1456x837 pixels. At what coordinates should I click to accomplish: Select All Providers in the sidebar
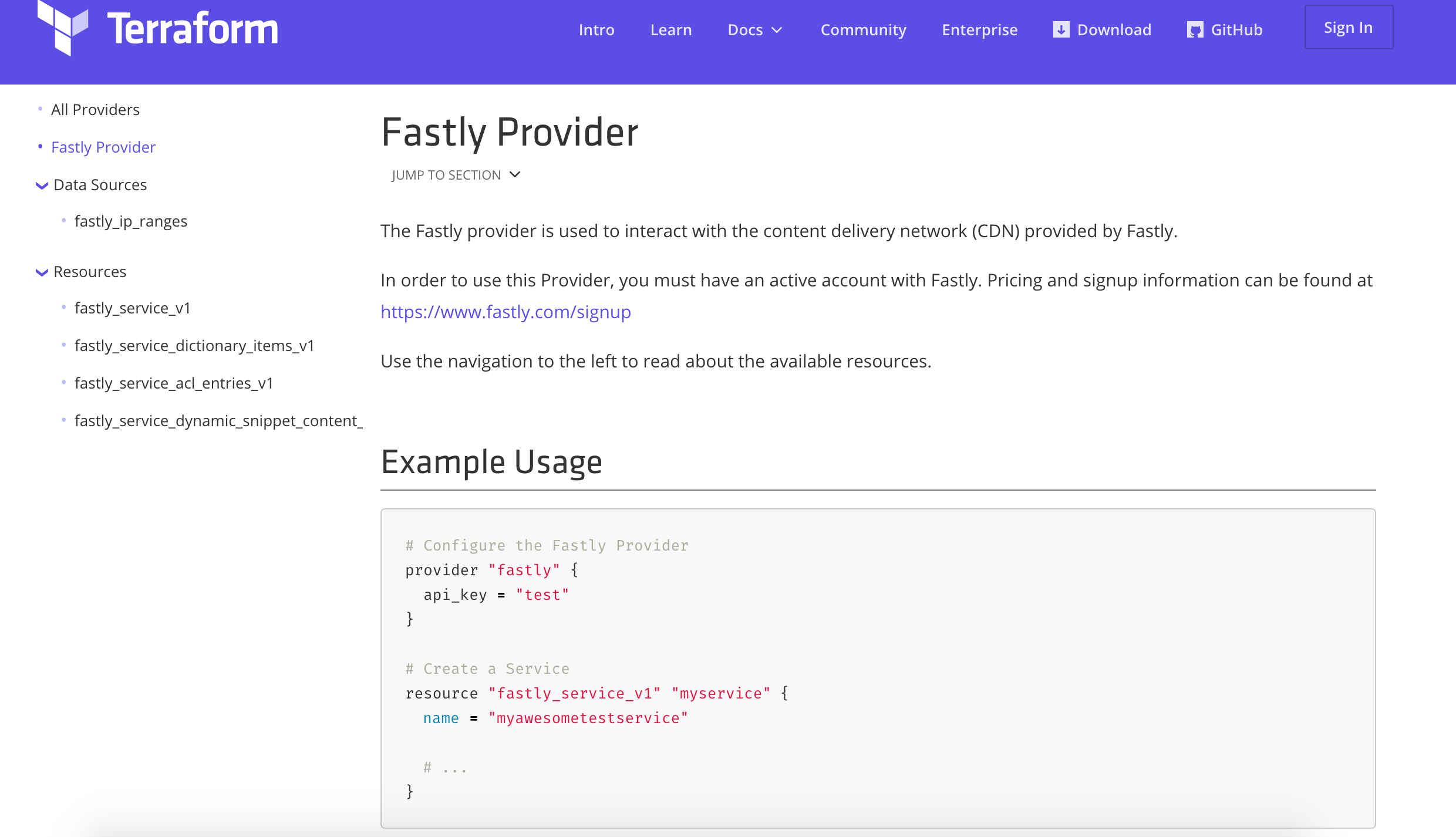(95, 109)
